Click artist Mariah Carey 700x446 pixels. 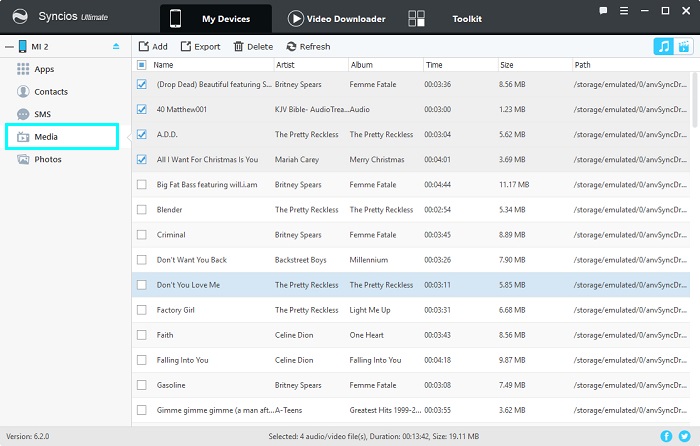pos(297,159)
